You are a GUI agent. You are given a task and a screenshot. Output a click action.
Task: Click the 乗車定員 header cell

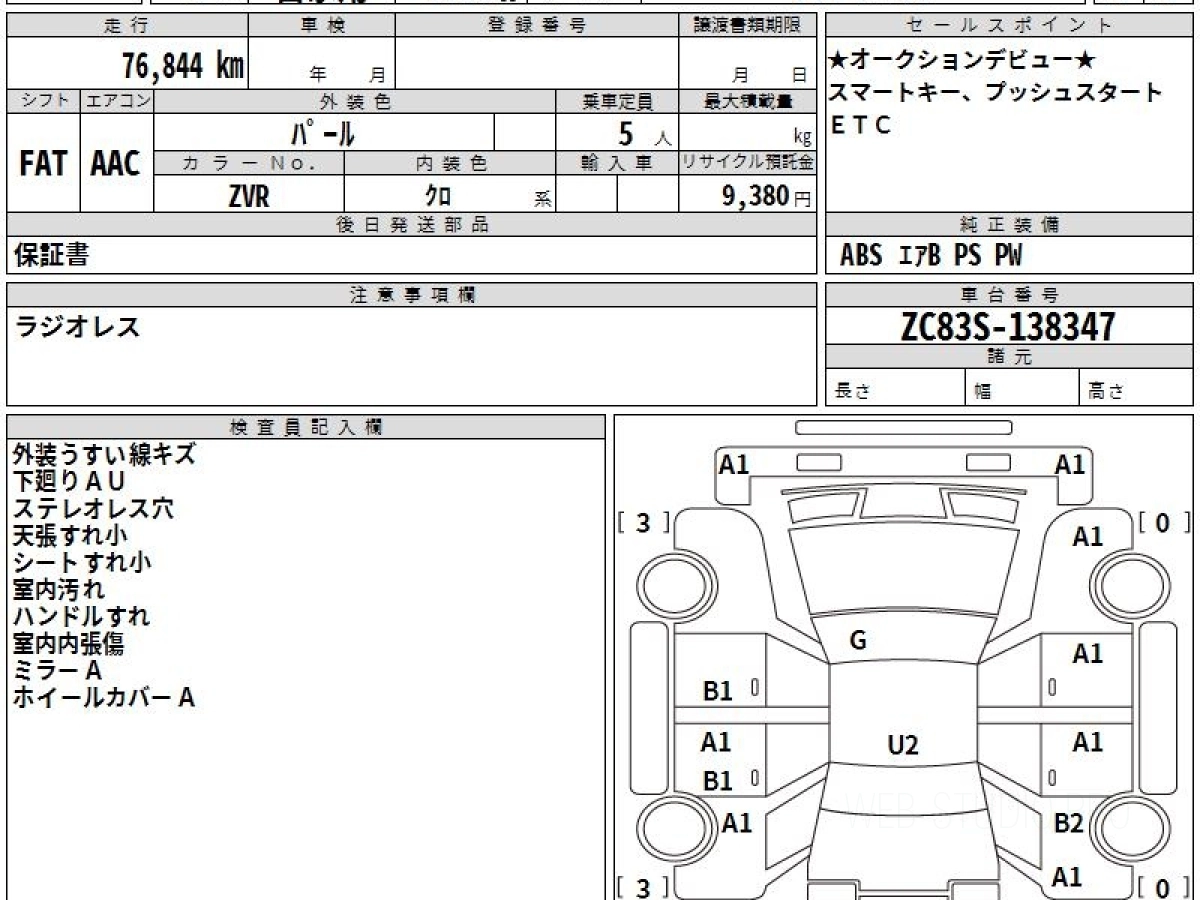617,101
